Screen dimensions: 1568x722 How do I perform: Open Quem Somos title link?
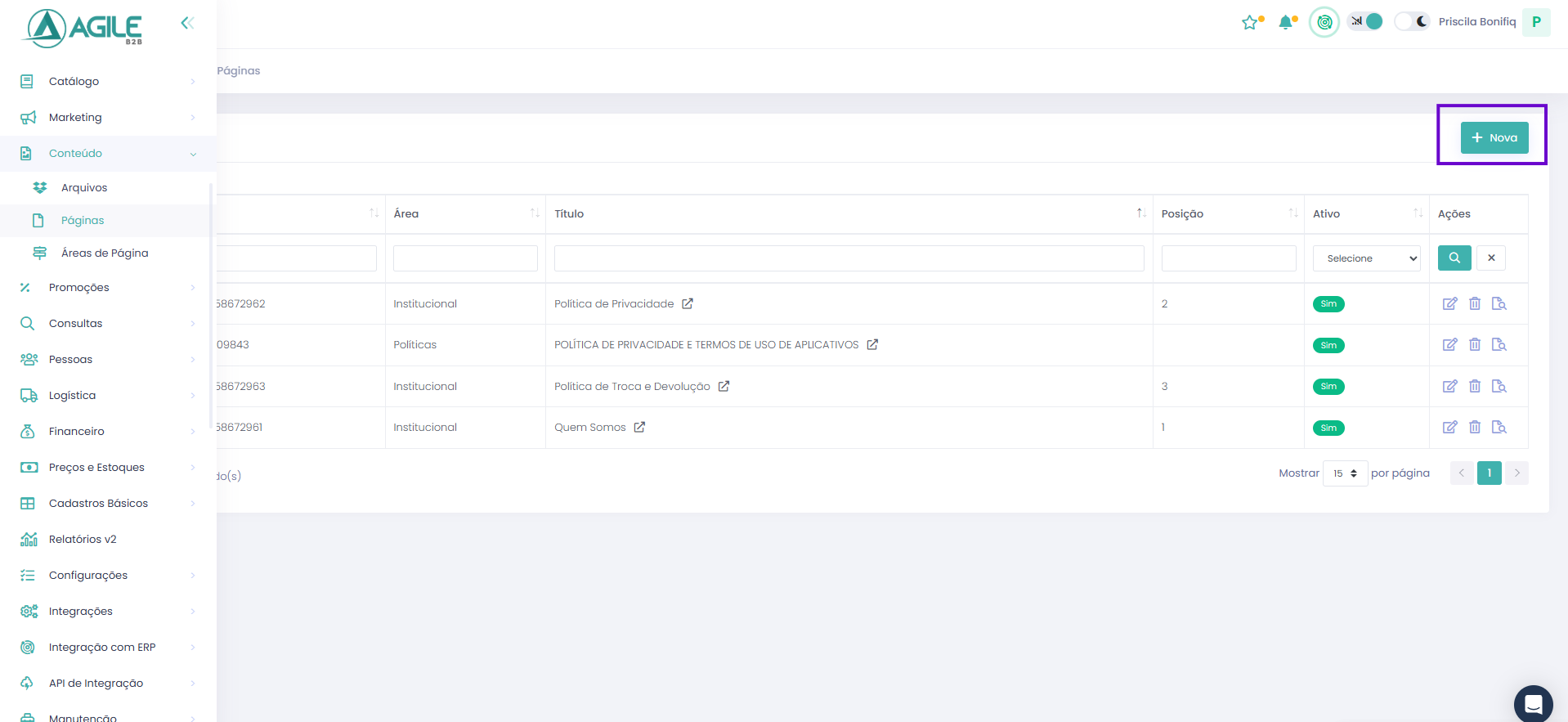[589, 427]
